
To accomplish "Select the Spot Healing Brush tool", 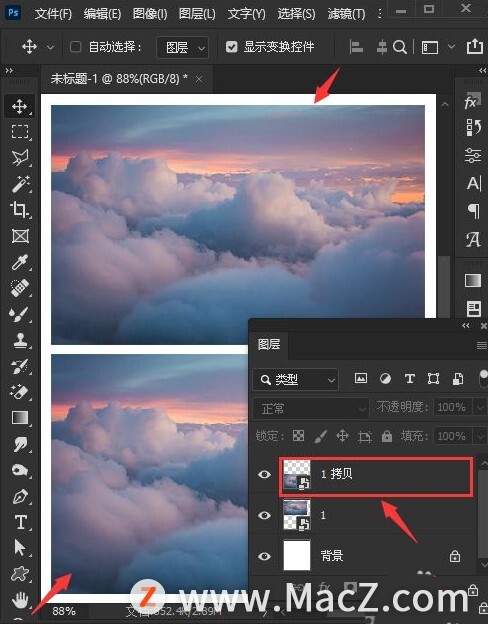I will [x=20, y=288].
